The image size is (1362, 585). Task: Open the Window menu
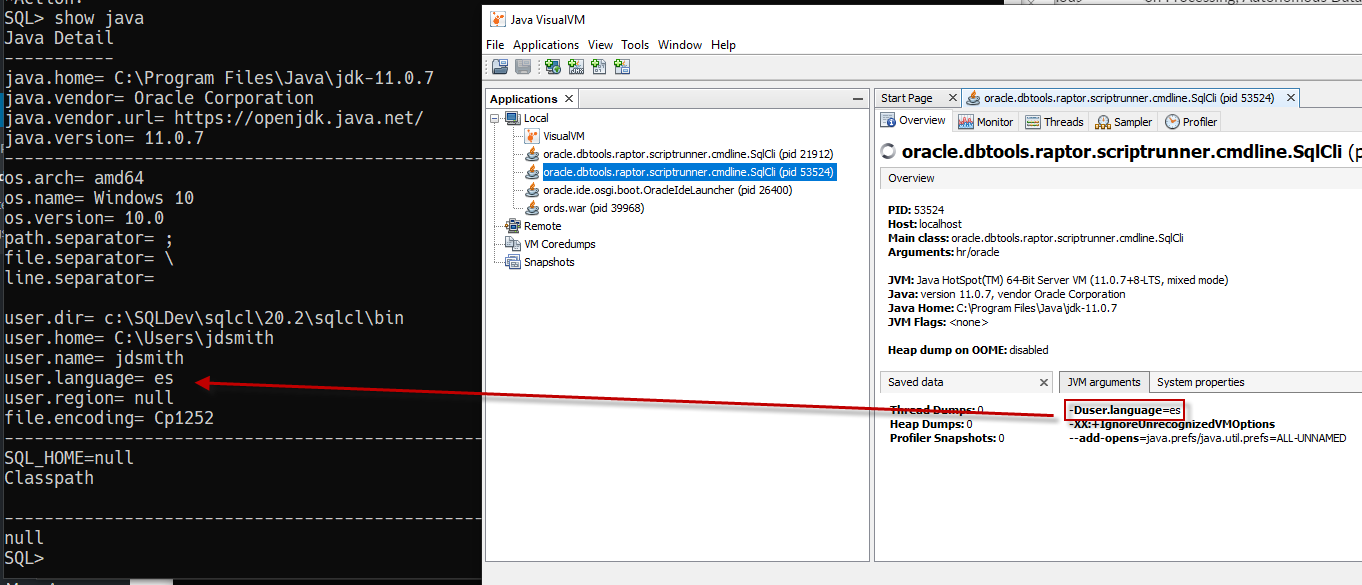point(680,45)
